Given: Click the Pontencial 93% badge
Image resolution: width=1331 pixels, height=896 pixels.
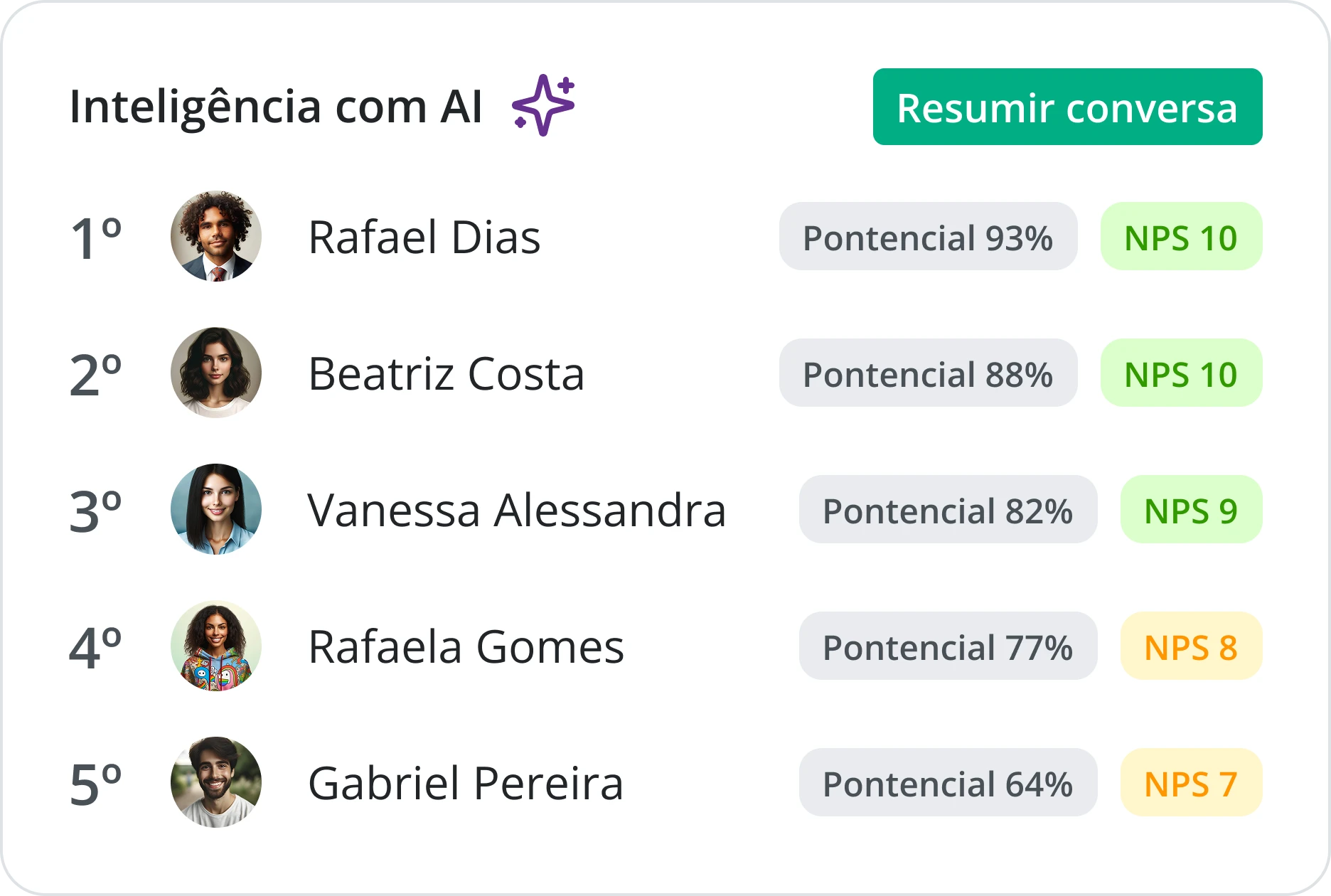Looking at the screenshot, I should tap(928, 235).
